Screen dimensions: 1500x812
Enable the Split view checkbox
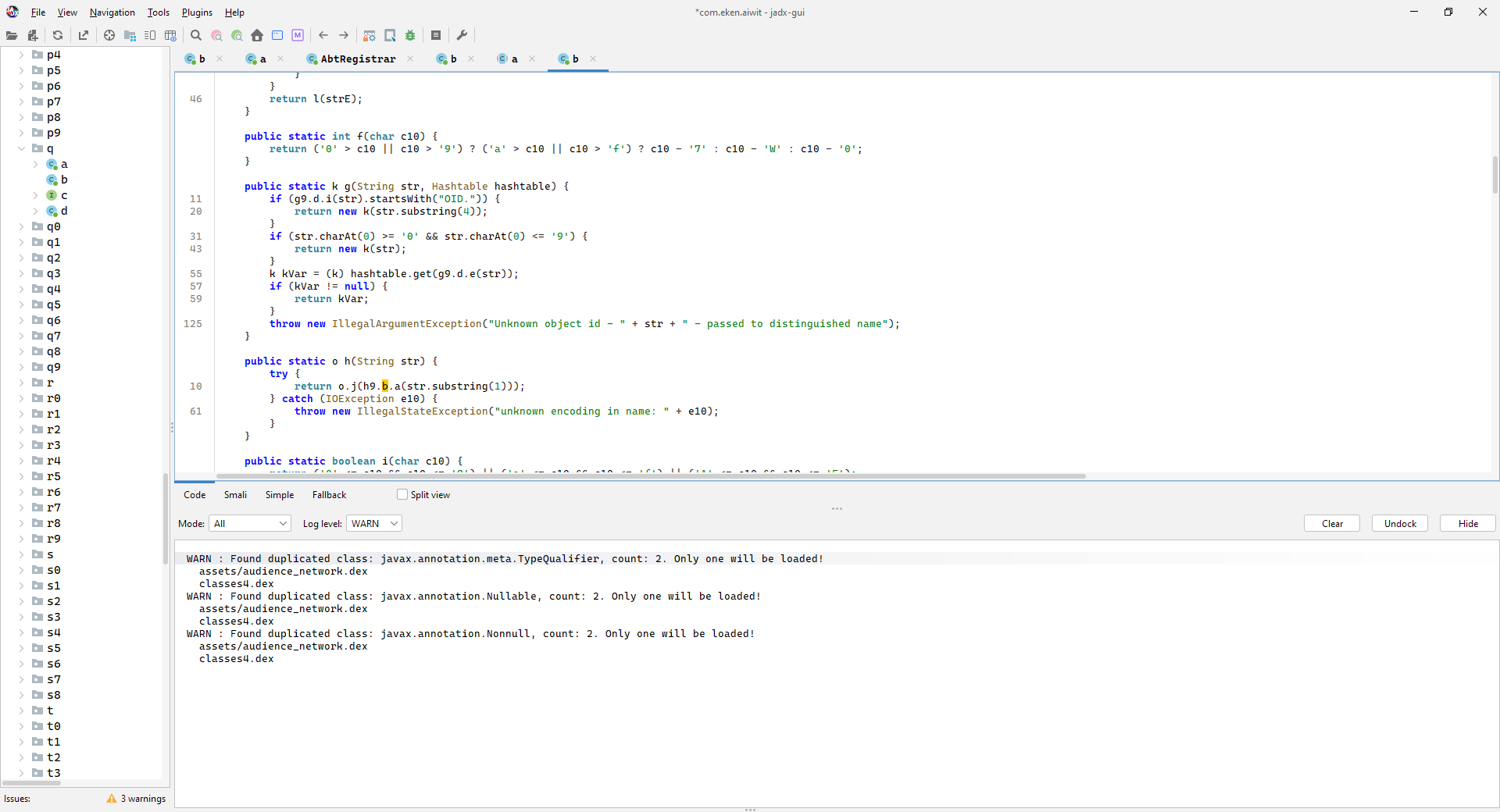pos(402,494)
